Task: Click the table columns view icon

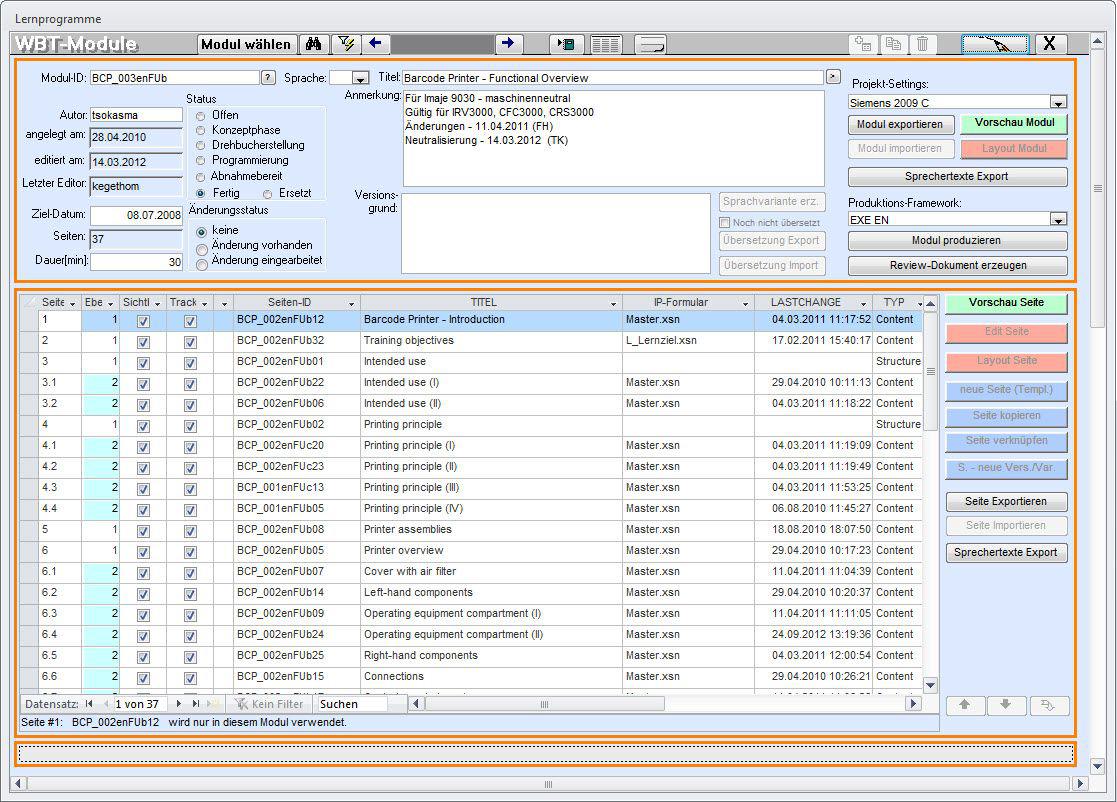Action: (x=605, y=44)
